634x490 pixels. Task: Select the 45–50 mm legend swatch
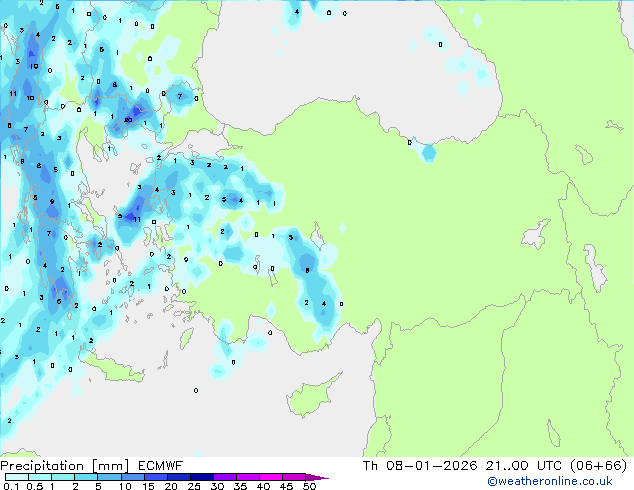point(294,477)
